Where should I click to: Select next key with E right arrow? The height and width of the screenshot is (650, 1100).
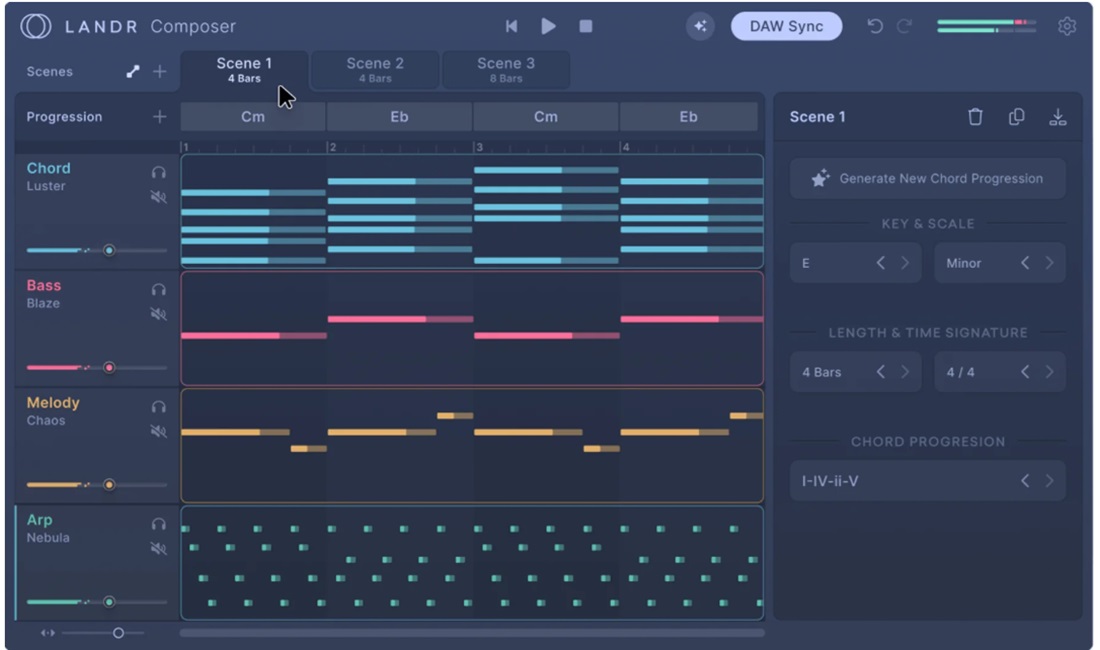click(905, 263)
